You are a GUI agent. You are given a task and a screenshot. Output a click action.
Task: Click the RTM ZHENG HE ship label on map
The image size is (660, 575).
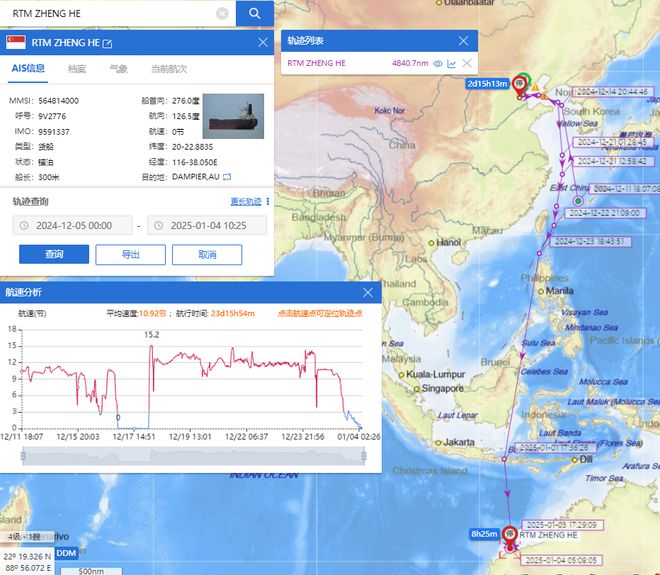tap(548, 535)
